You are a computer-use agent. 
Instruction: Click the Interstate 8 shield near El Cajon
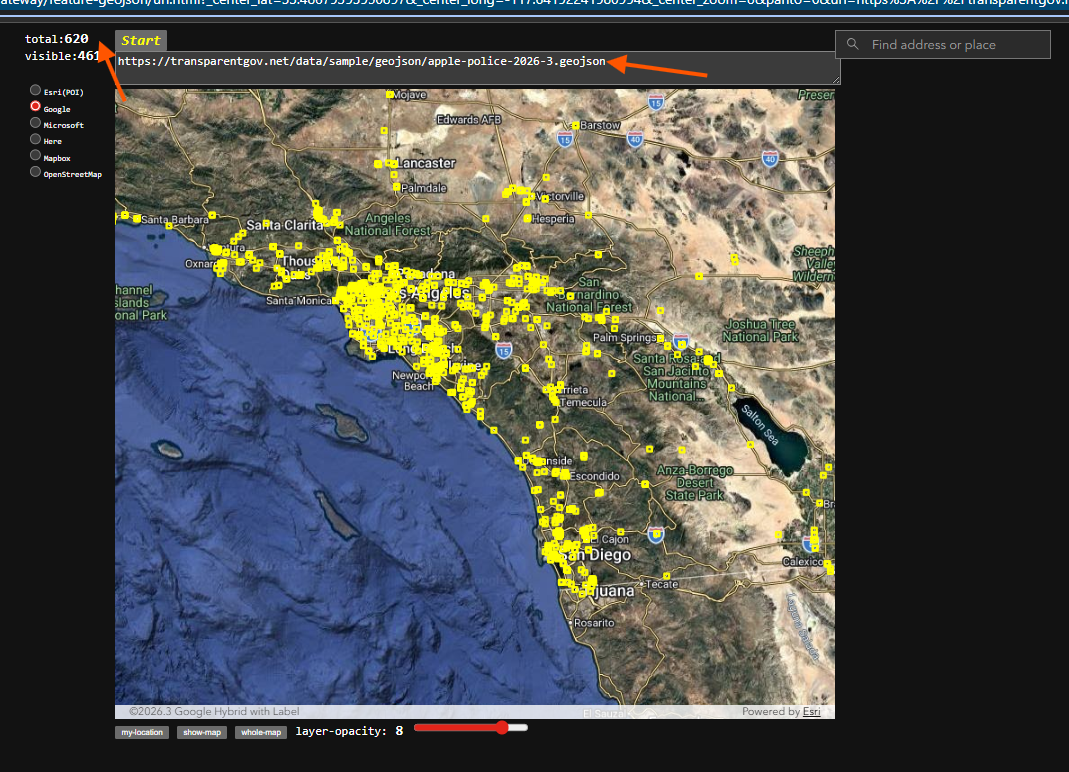click(655, 536)
